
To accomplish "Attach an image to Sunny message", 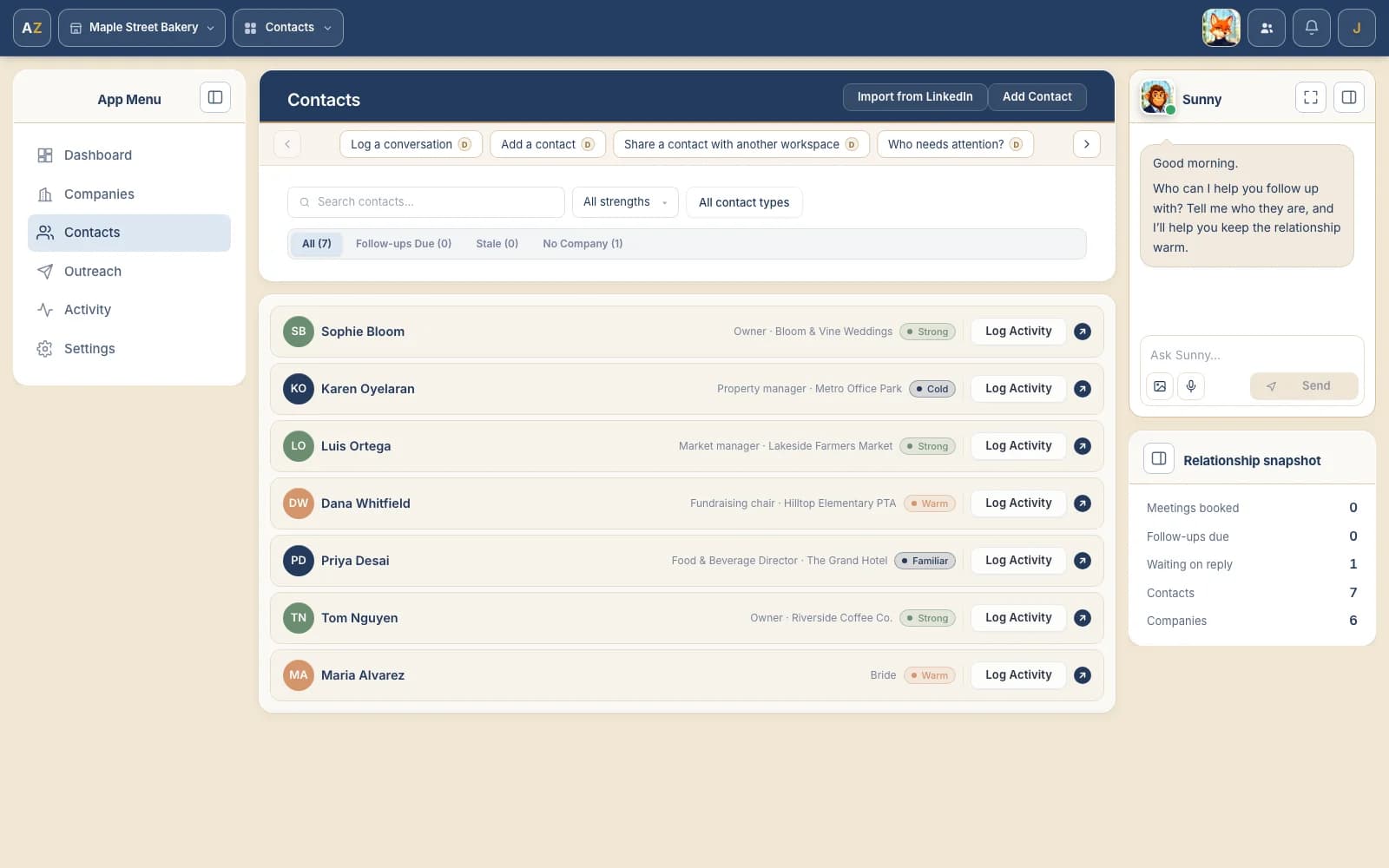I will click(x=1160, y=386).
